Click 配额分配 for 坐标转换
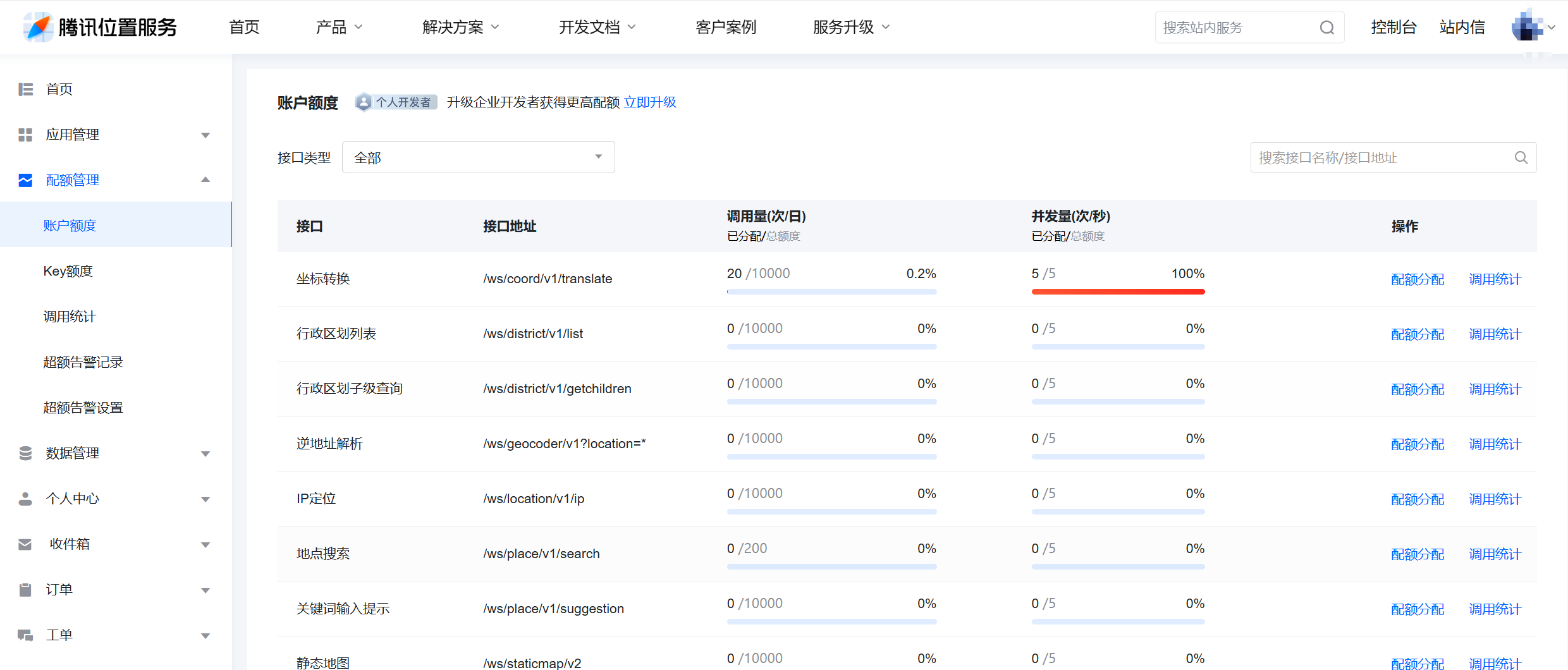The image size is (1568, 670). tap(1418, 279)
